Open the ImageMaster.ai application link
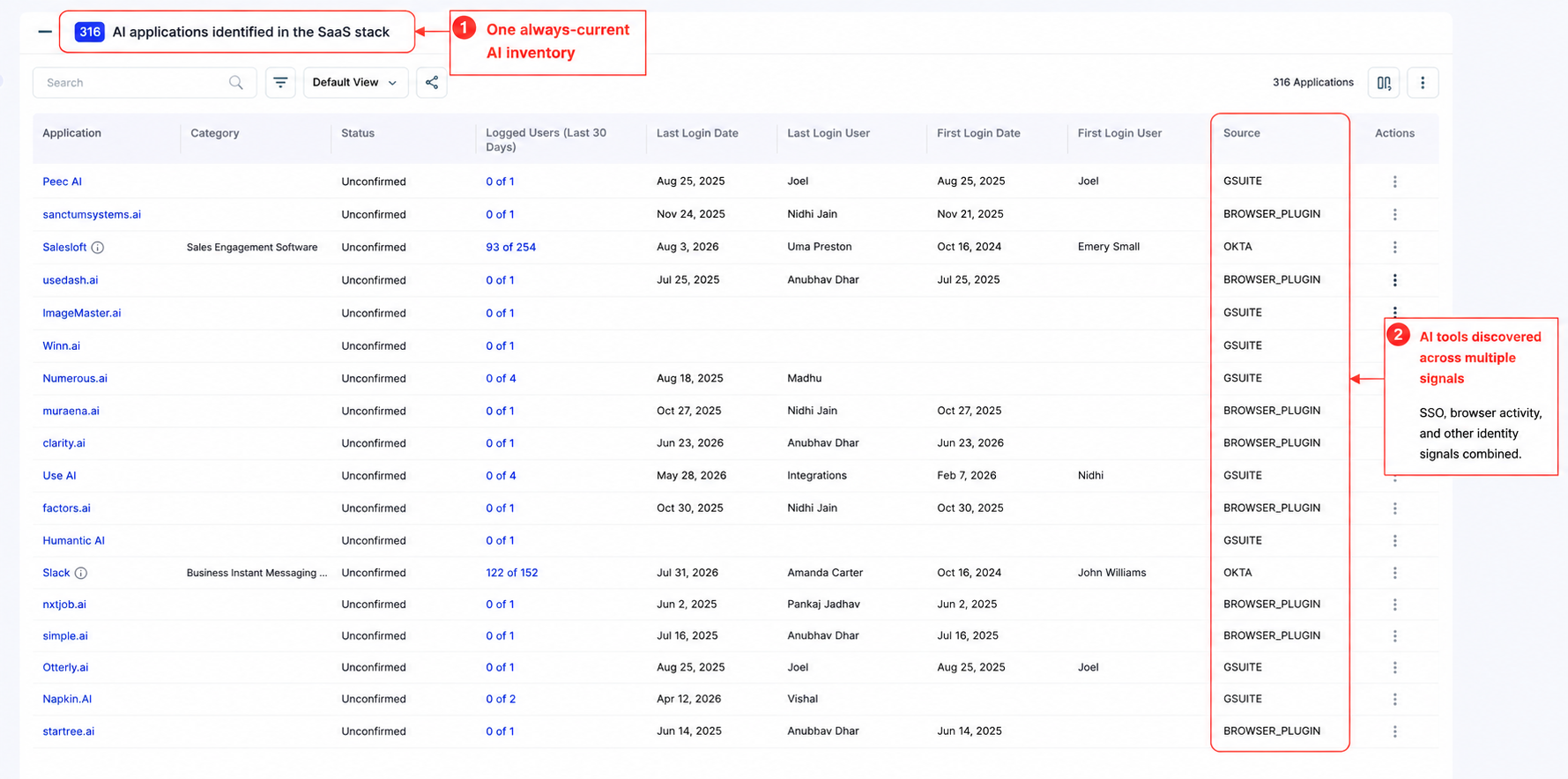The image size is (1568, 779). click(x=82, y=313)
